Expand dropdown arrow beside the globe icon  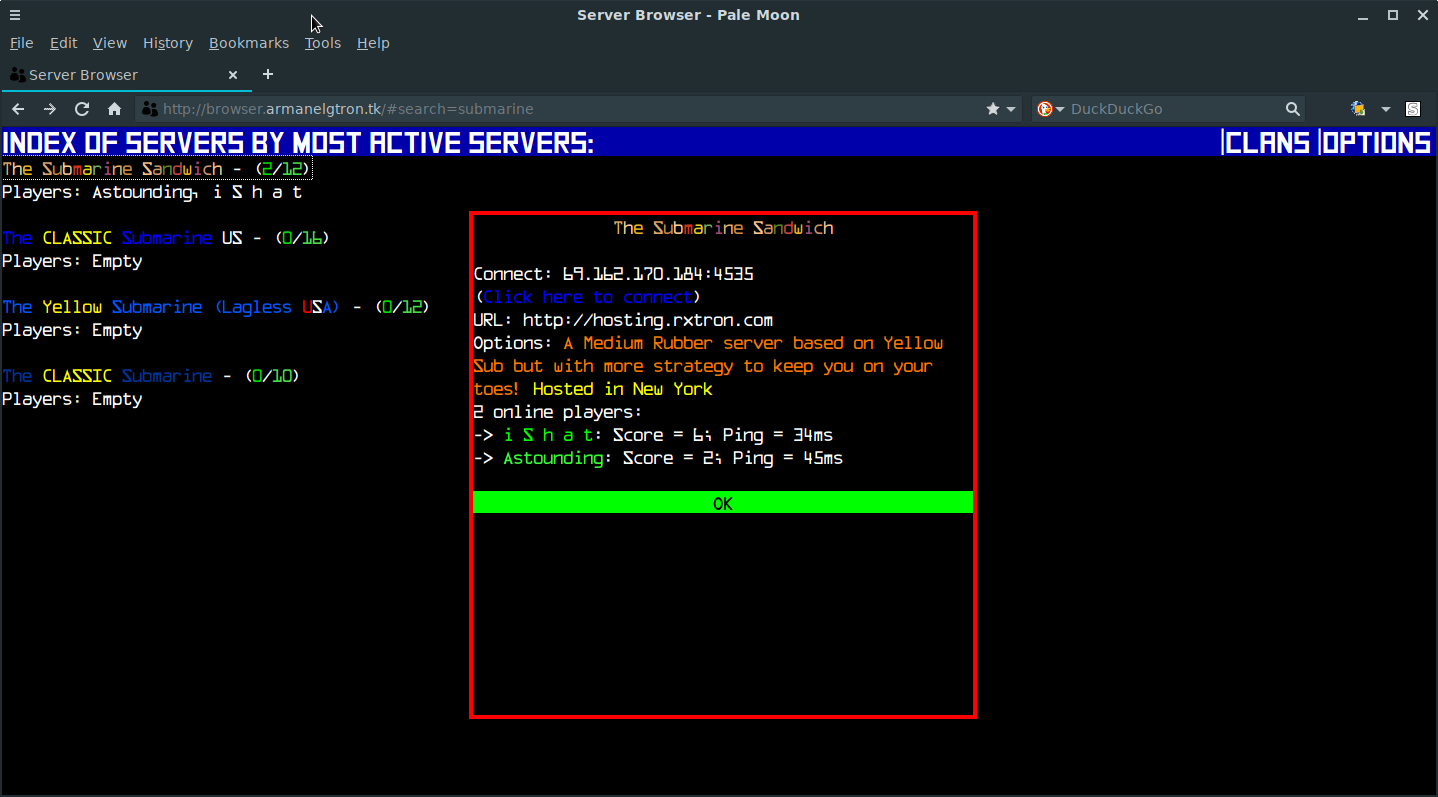[x=1385, y=109]
